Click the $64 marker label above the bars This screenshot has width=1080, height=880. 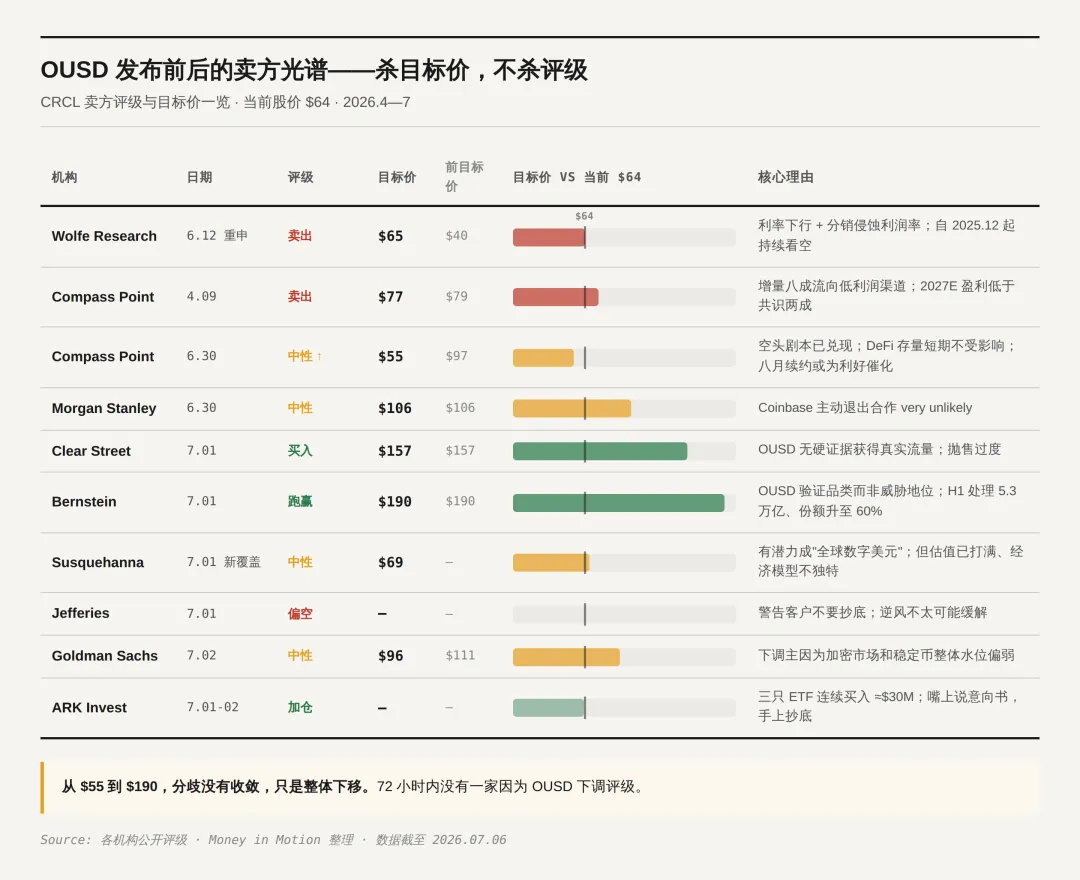coord(584,216)
